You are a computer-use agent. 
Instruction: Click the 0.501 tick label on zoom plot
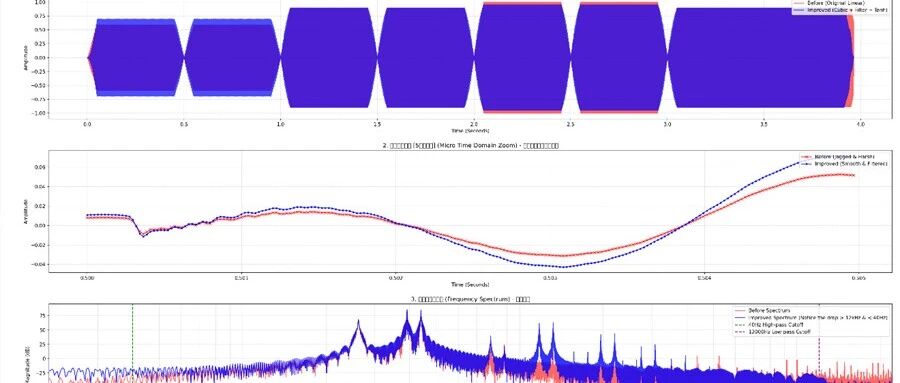[x=241, y=277]
